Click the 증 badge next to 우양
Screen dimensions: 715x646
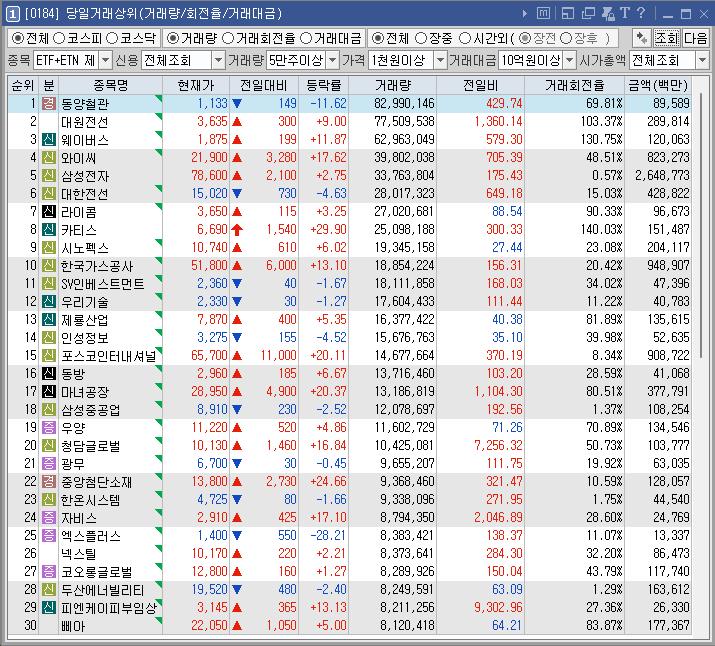click(x=49, y=428)
